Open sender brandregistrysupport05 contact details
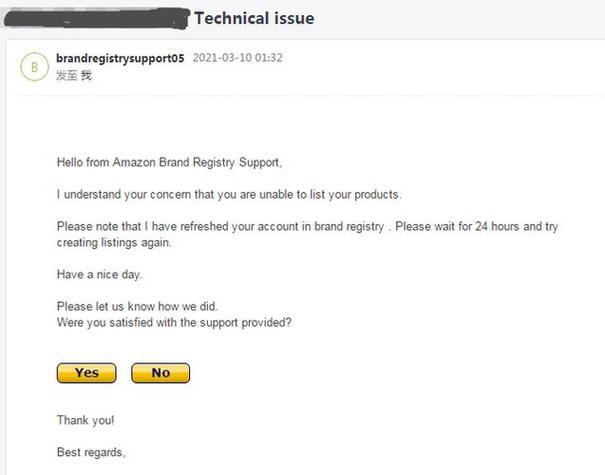This screenshot has width=605, height=475. coord(120,58)
